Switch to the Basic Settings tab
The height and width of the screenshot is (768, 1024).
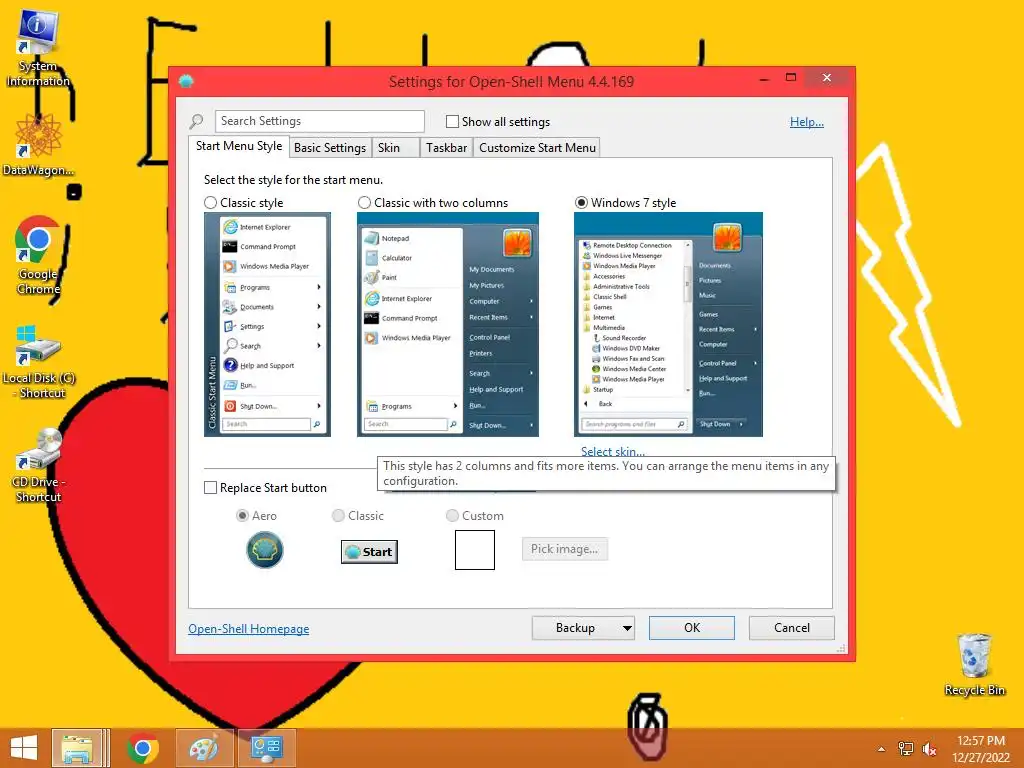tap(330, 148)
